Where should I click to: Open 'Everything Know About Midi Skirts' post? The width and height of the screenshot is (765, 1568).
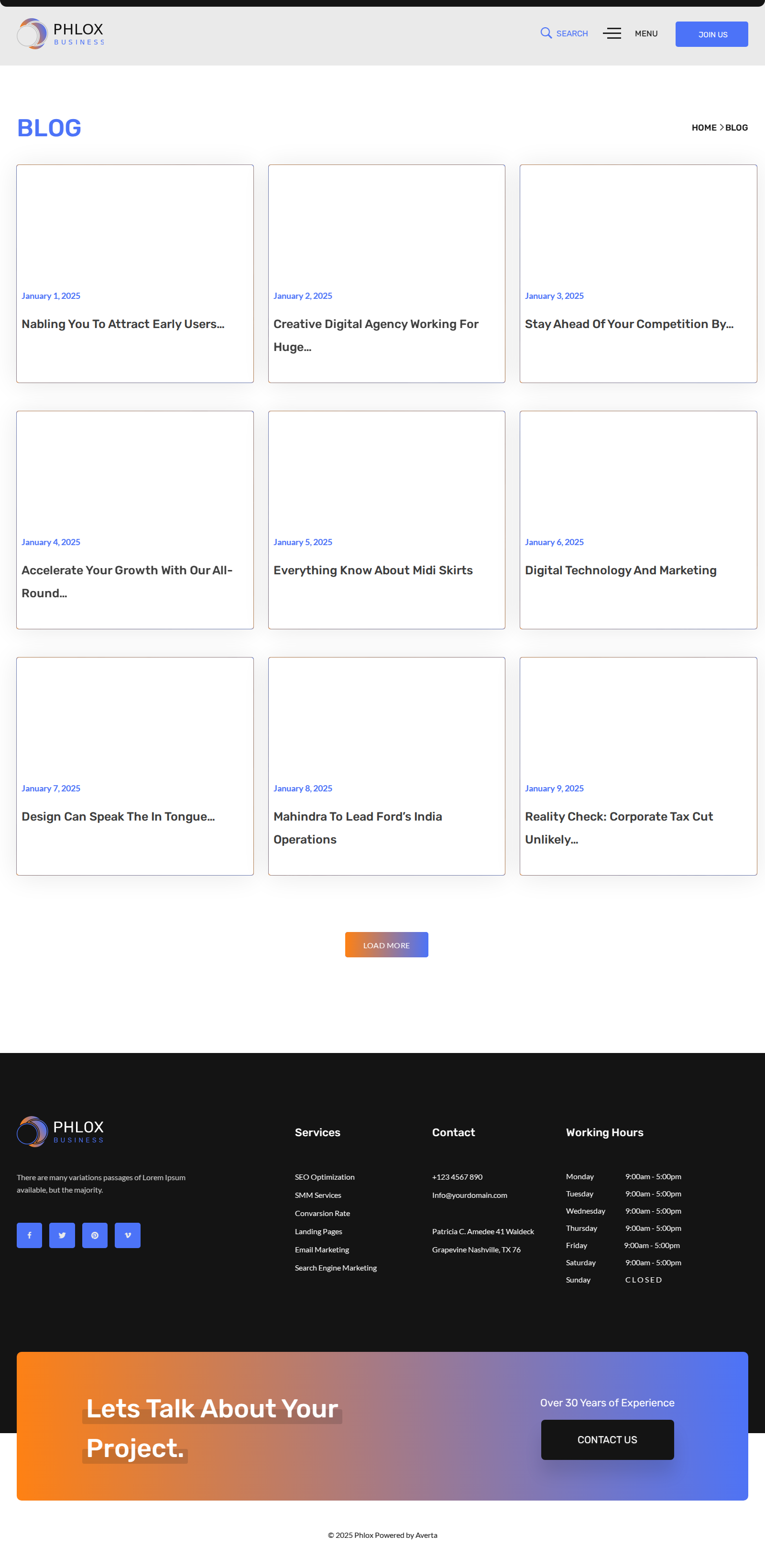pos(372,570)
